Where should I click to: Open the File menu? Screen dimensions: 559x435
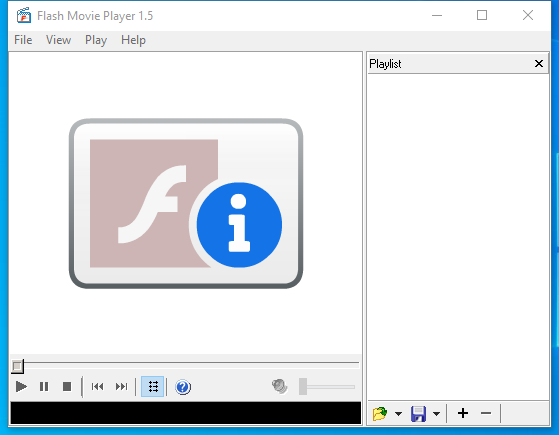tap(23, 40)
